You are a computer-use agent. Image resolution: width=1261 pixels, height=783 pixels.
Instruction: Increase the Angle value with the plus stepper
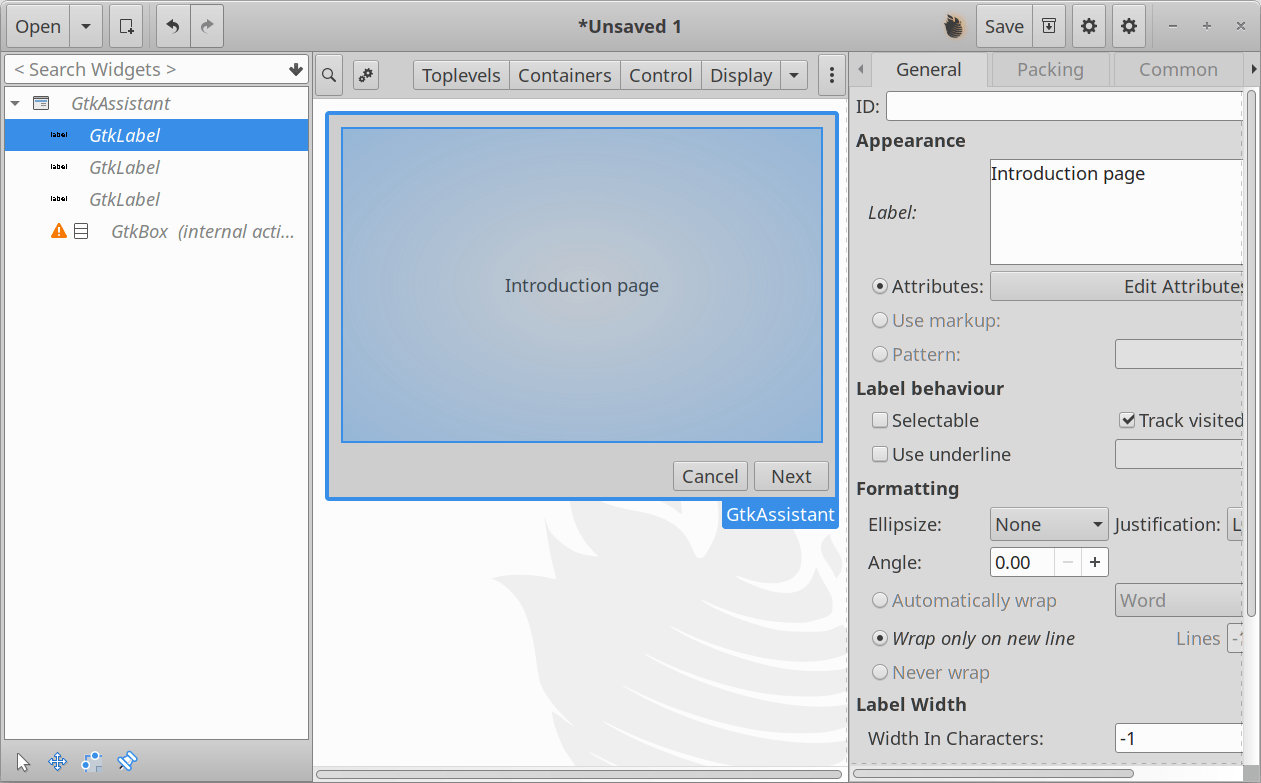[x=1094, y=562]
